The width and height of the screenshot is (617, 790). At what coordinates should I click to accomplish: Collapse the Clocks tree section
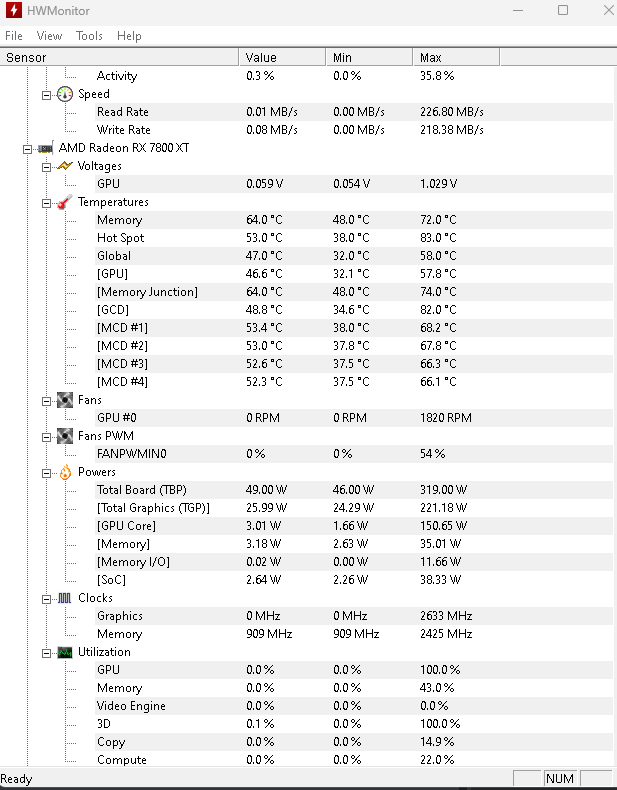coord(46,600)
